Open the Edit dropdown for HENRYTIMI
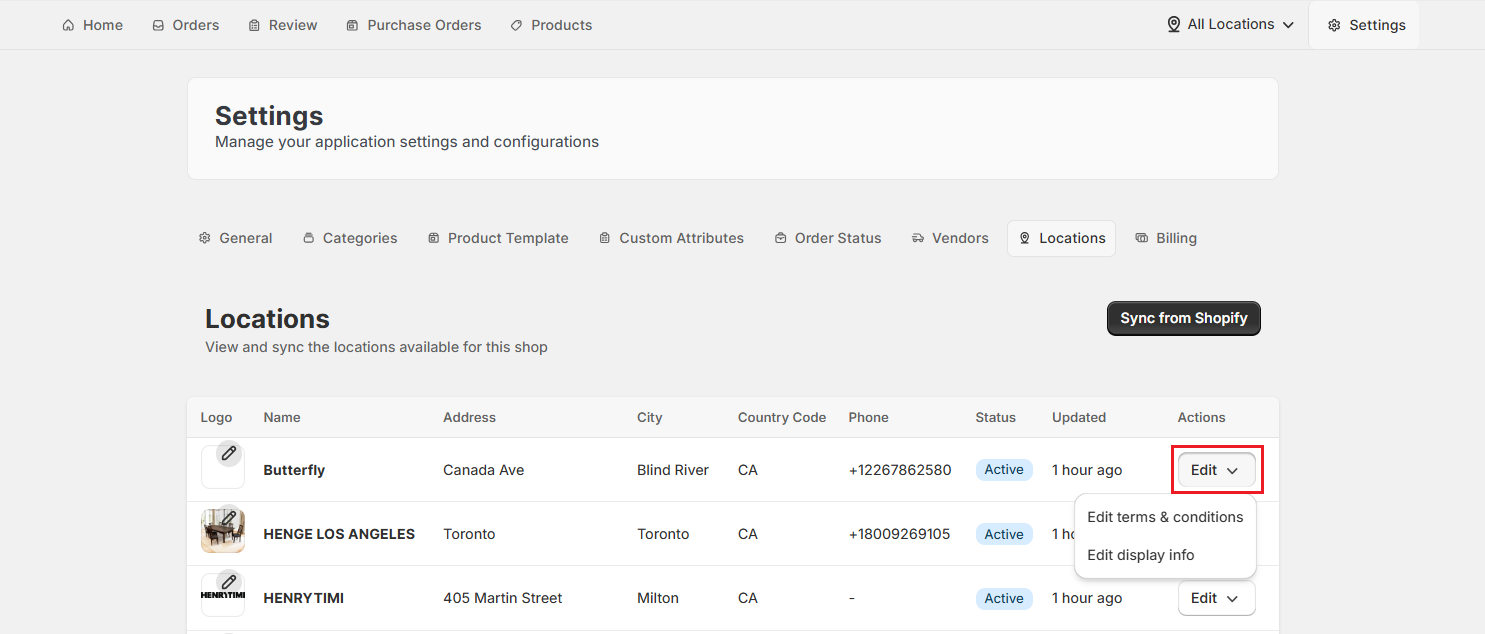The width and height of the screenshot is (1485, 634). tap(1216, 598)
